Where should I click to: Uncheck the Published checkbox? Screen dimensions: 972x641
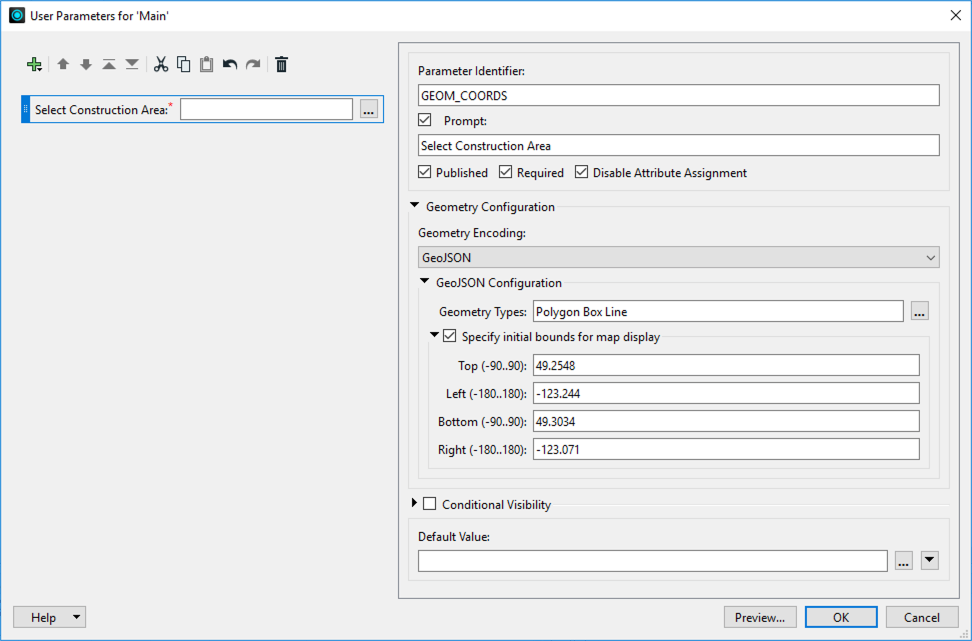425,172
